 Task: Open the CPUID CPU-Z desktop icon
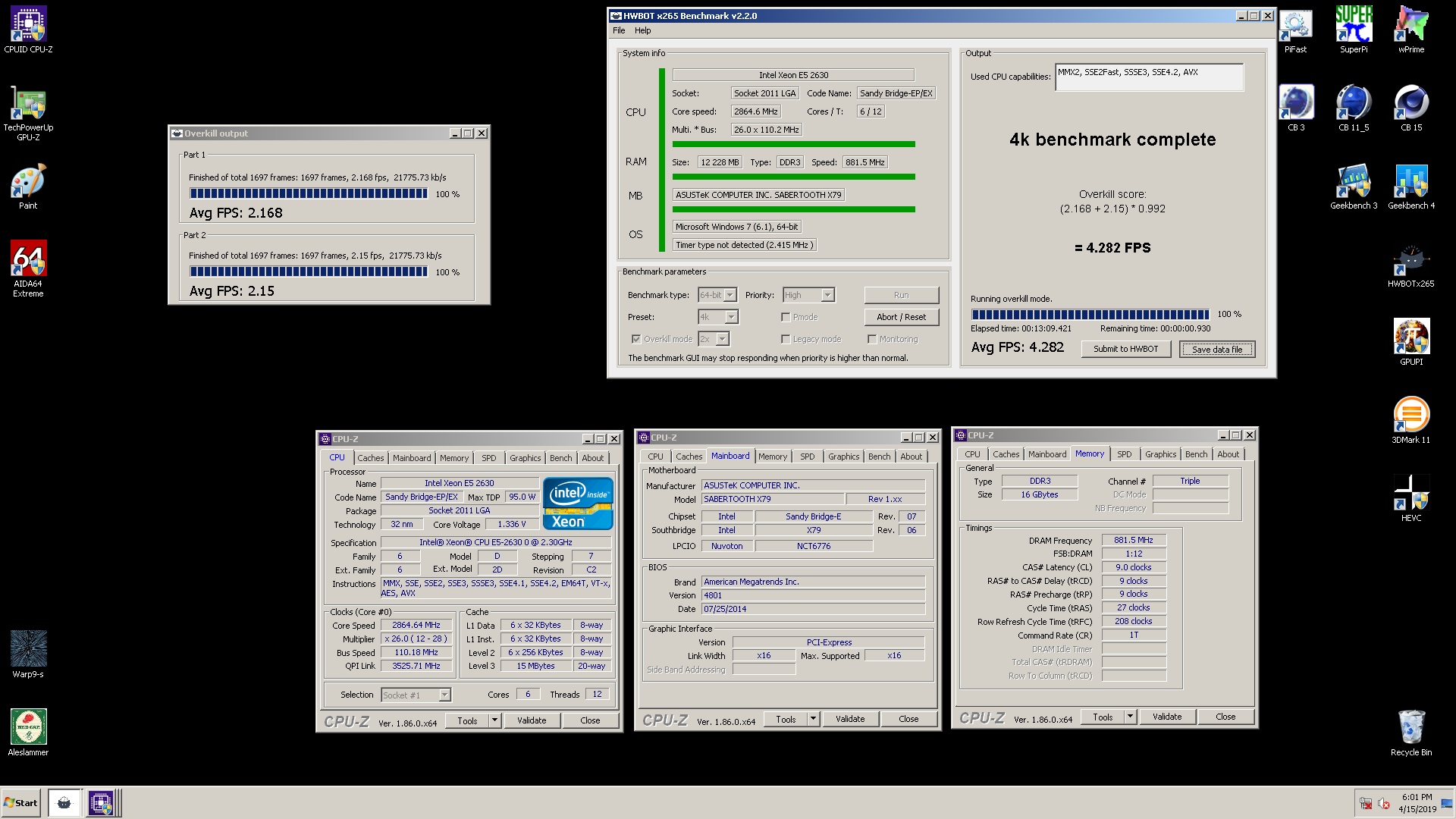tap(28, 30)
